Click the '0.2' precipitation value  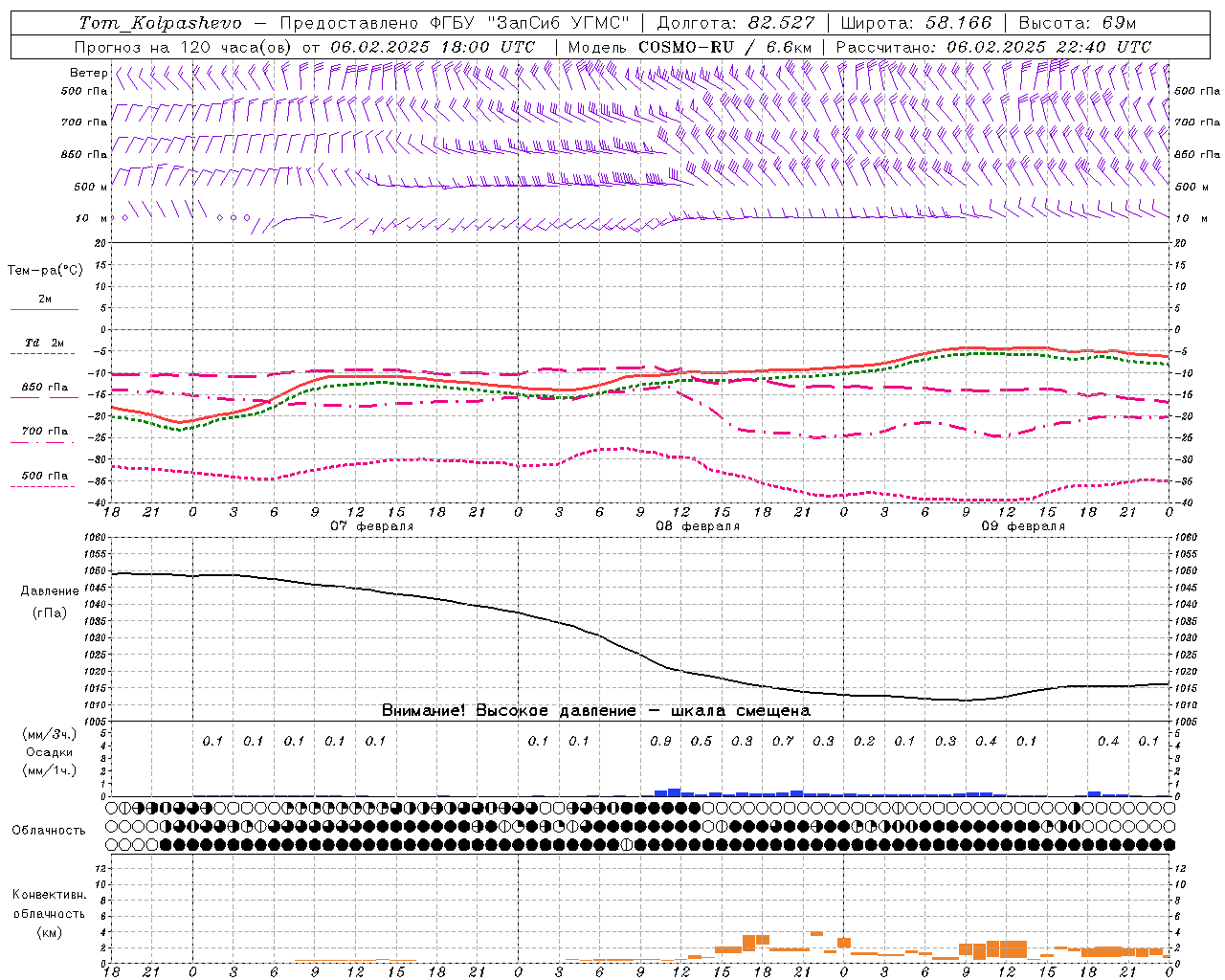click(864, 742)
